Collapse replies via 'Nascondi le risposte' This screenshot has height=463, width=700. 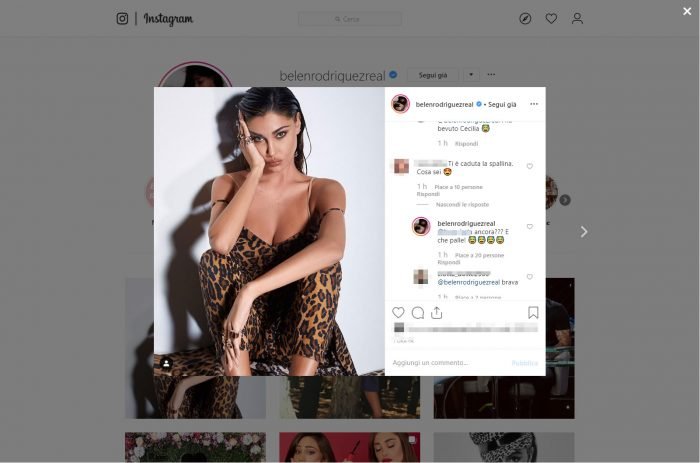click(462, 204)
